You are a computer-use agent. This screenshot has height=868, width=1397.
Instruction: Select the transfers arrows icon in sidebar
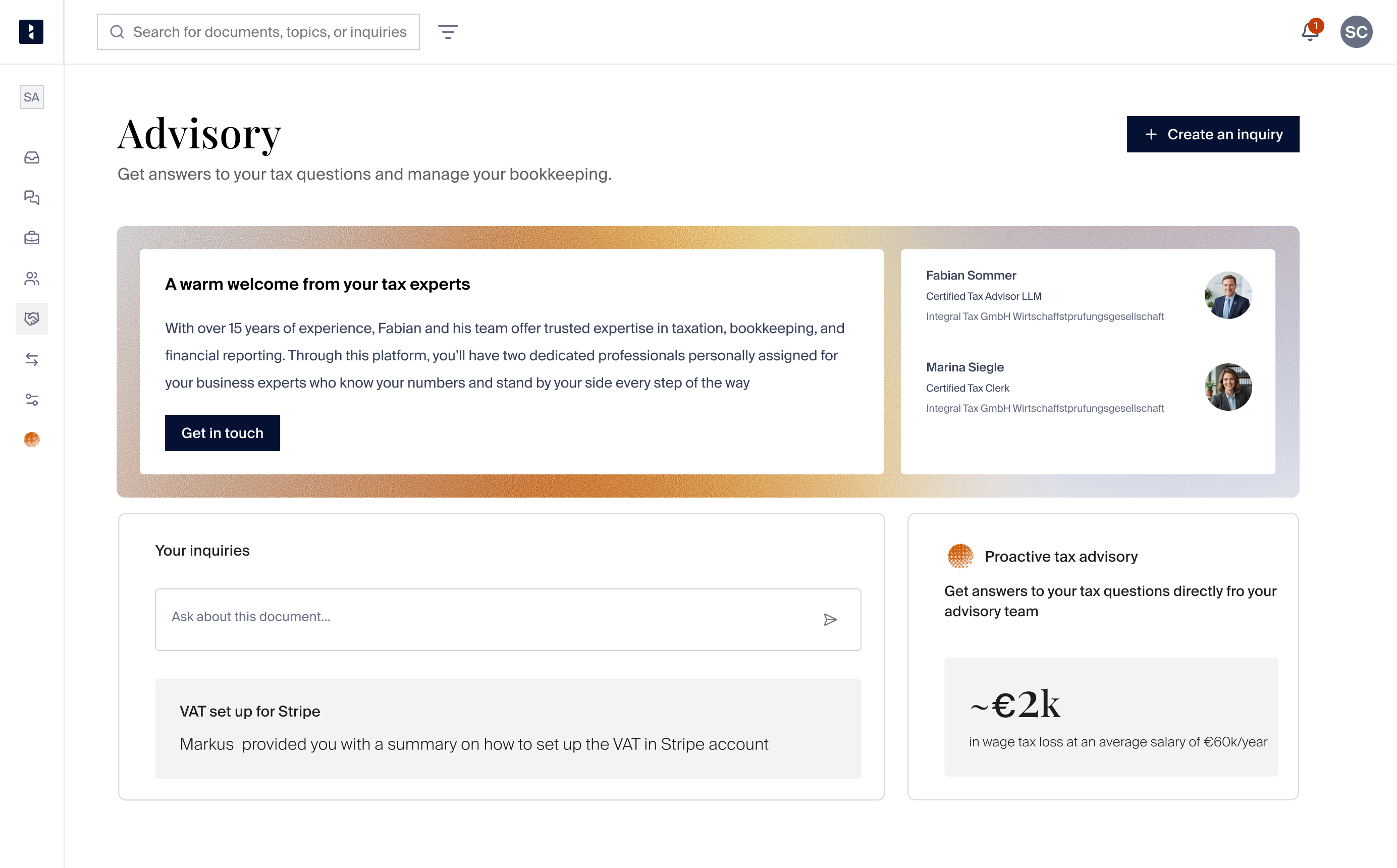point(32,359)
